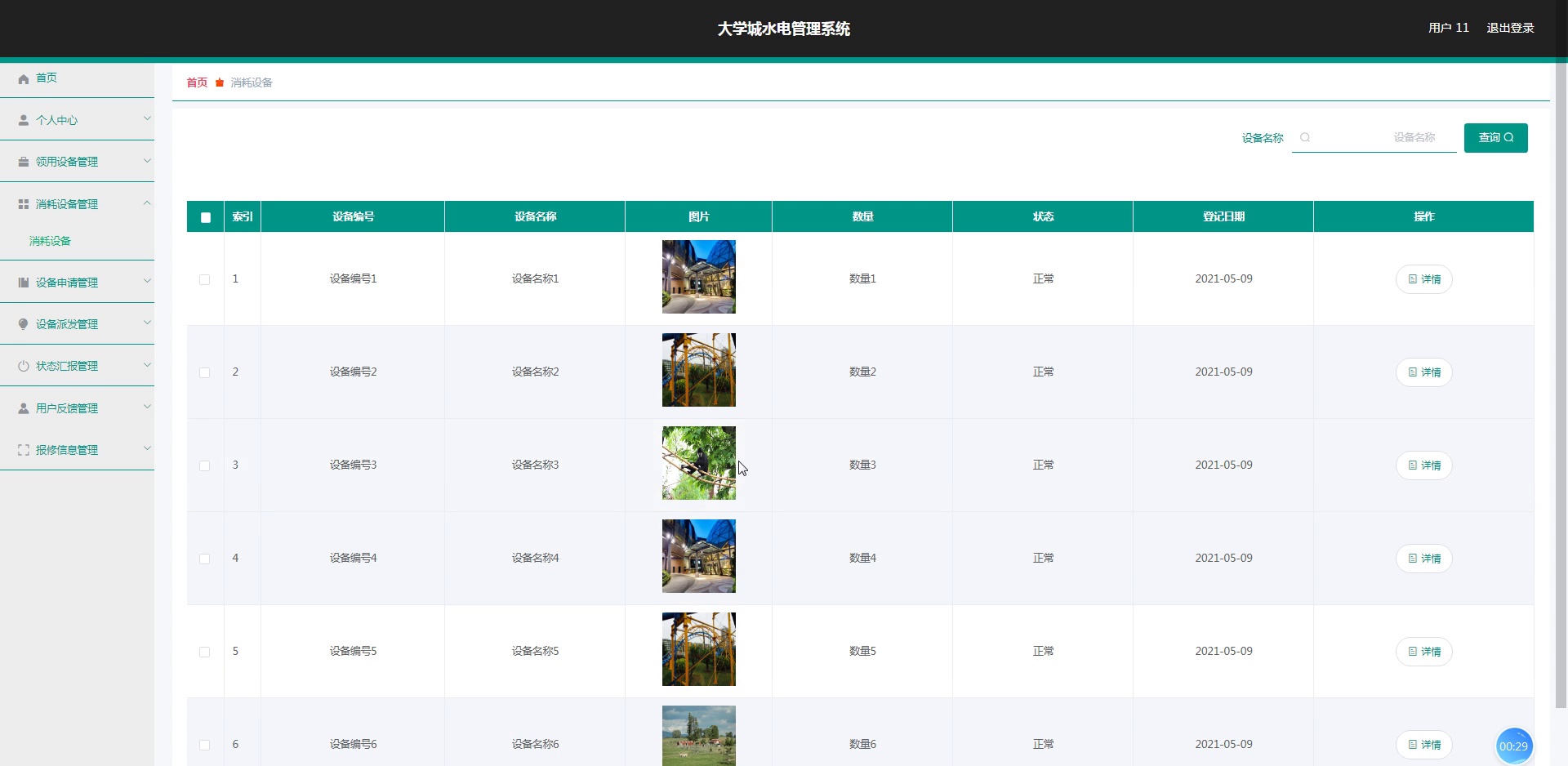Image resolution: width=1568 pixels, height=766 pixels.
Task: Click the fullscreen icon beside 报修信息管理
Action: [24, 450]
